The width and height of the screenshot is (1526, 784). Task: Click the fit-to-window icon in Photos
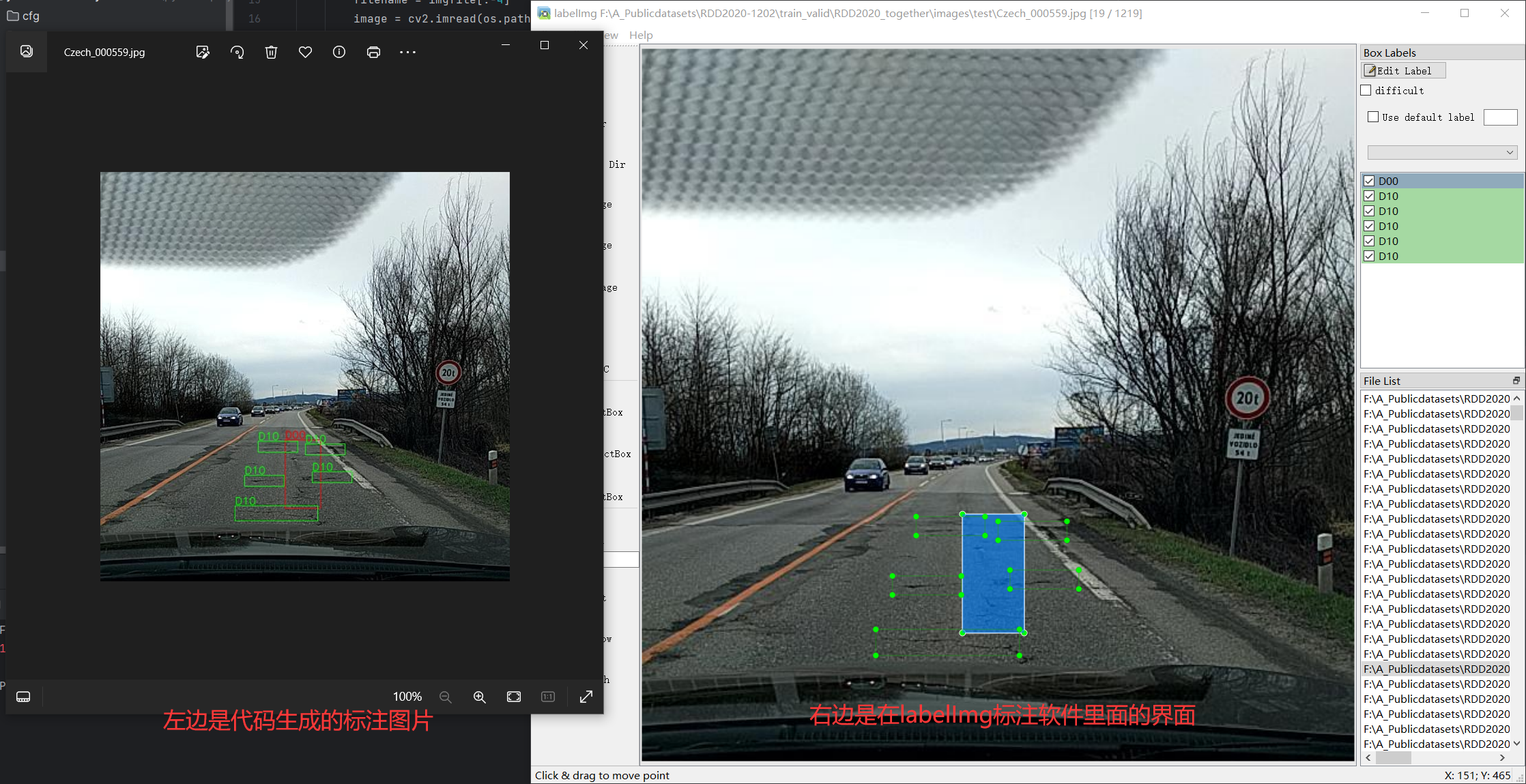click(x=514, y=697)
